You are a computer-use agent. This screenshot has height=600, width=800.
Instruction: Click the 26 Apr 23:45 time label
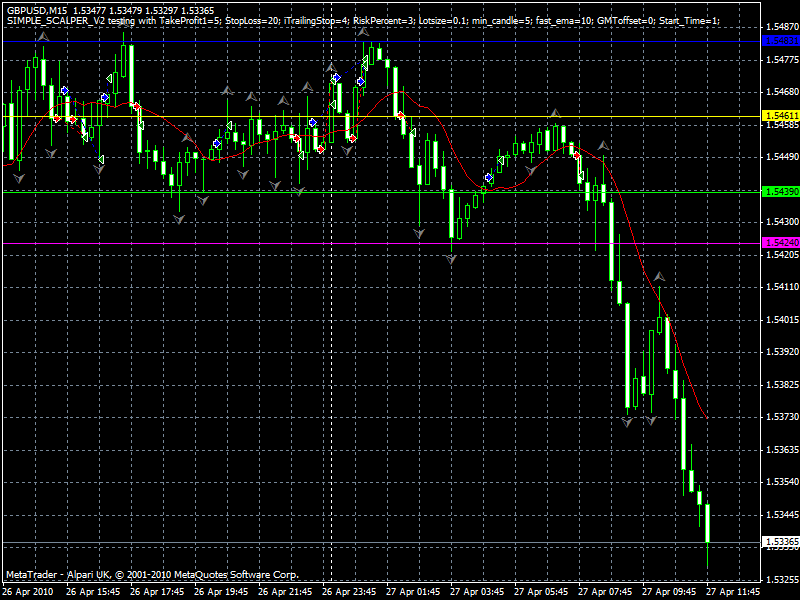[349, 592]
